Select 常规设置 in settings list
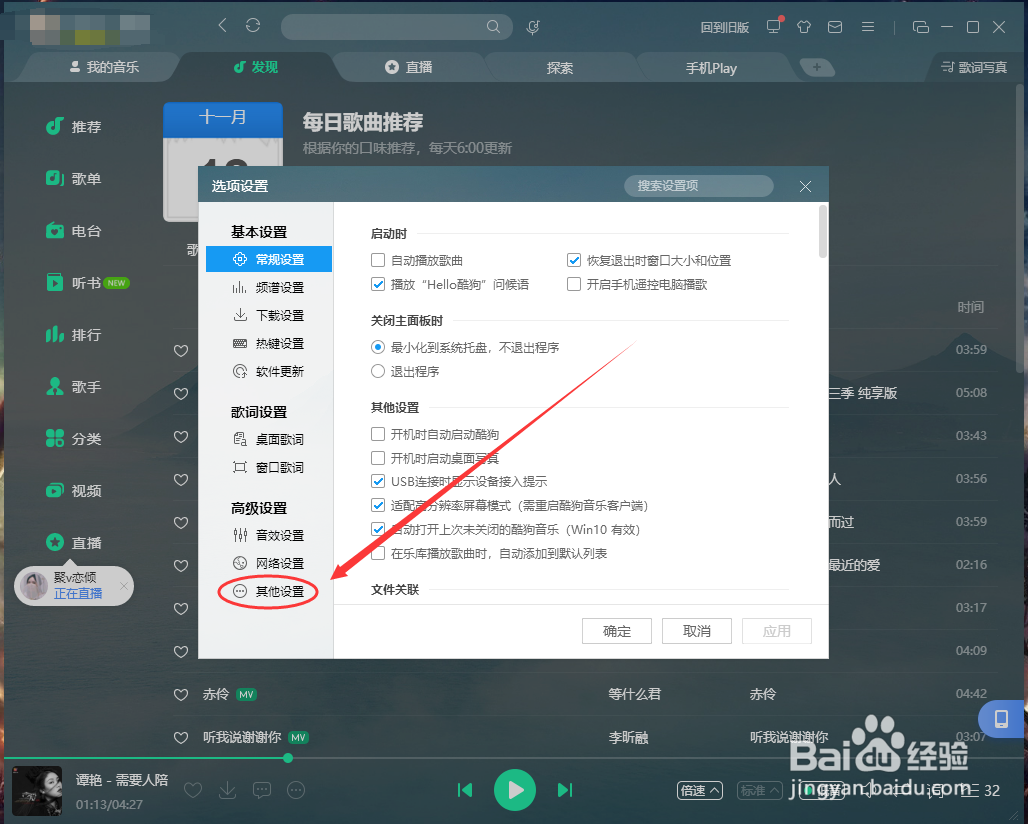This screenshot has width=1028, height=824. click(269, 259)
